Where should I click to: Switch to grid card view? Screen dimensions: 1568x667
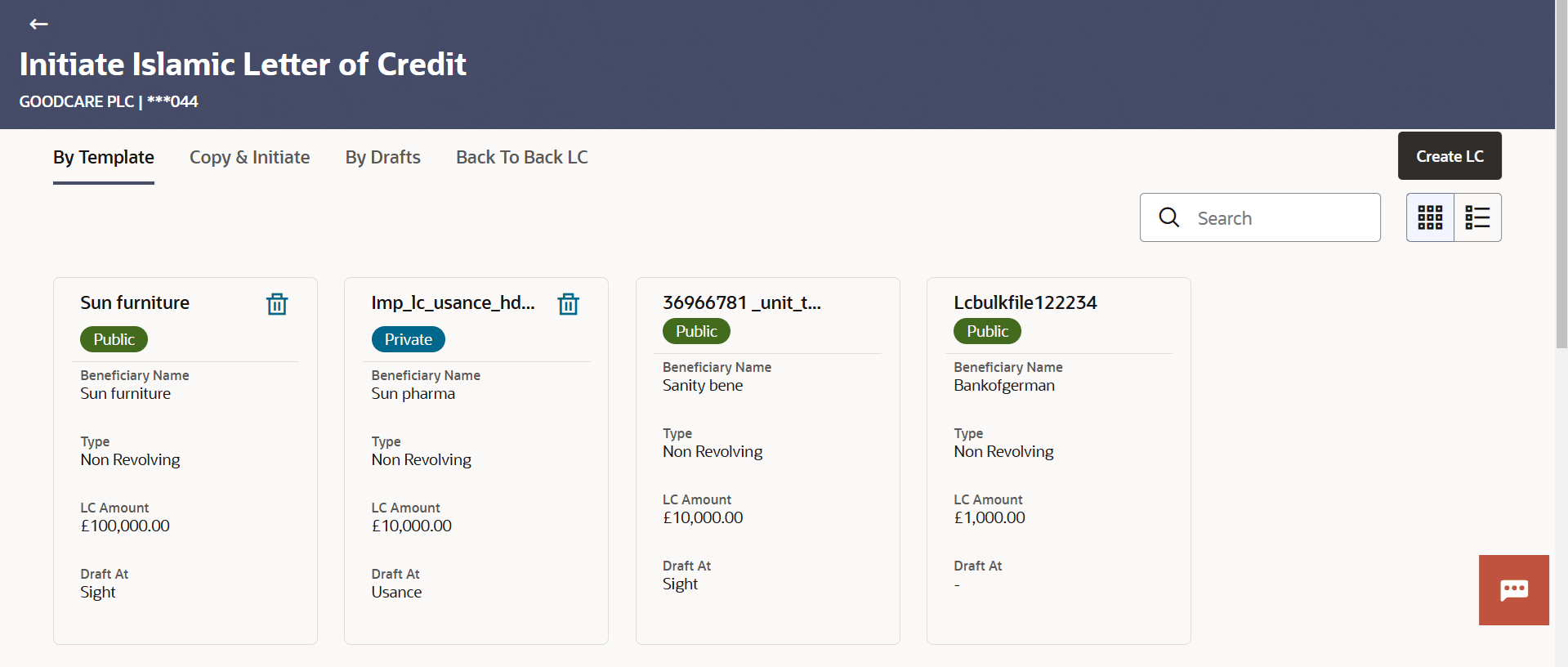pyautogui.click(x=1430, y=217)
